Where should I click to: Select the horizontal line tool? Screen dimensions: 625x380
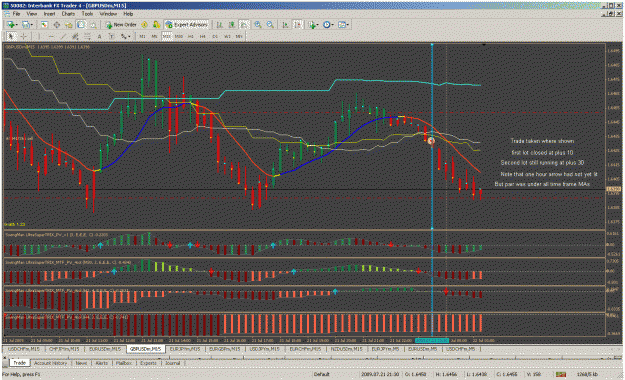[x=51, y=36]
